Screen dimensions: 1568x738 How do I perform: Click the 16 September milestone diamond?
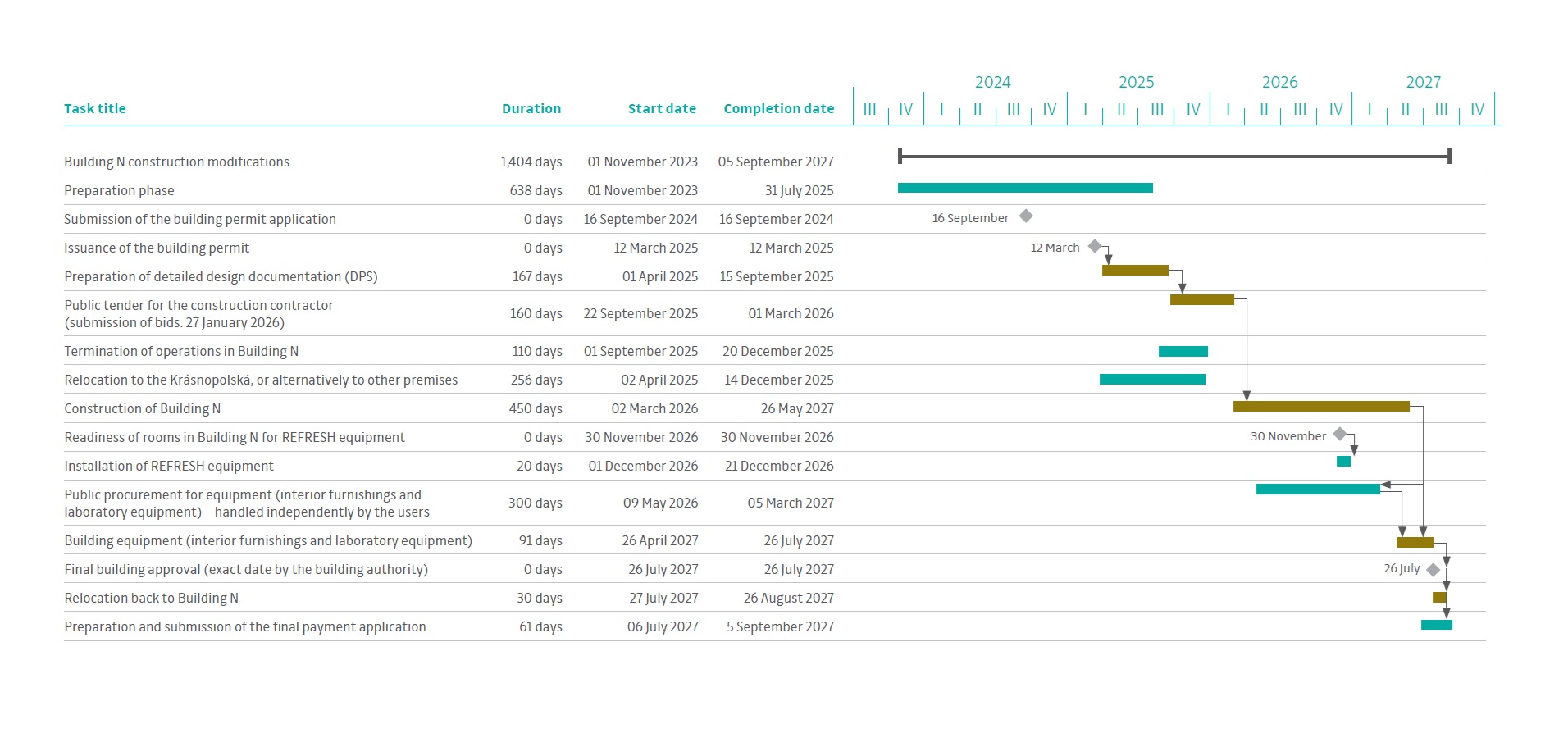(x=1026, y=216)
